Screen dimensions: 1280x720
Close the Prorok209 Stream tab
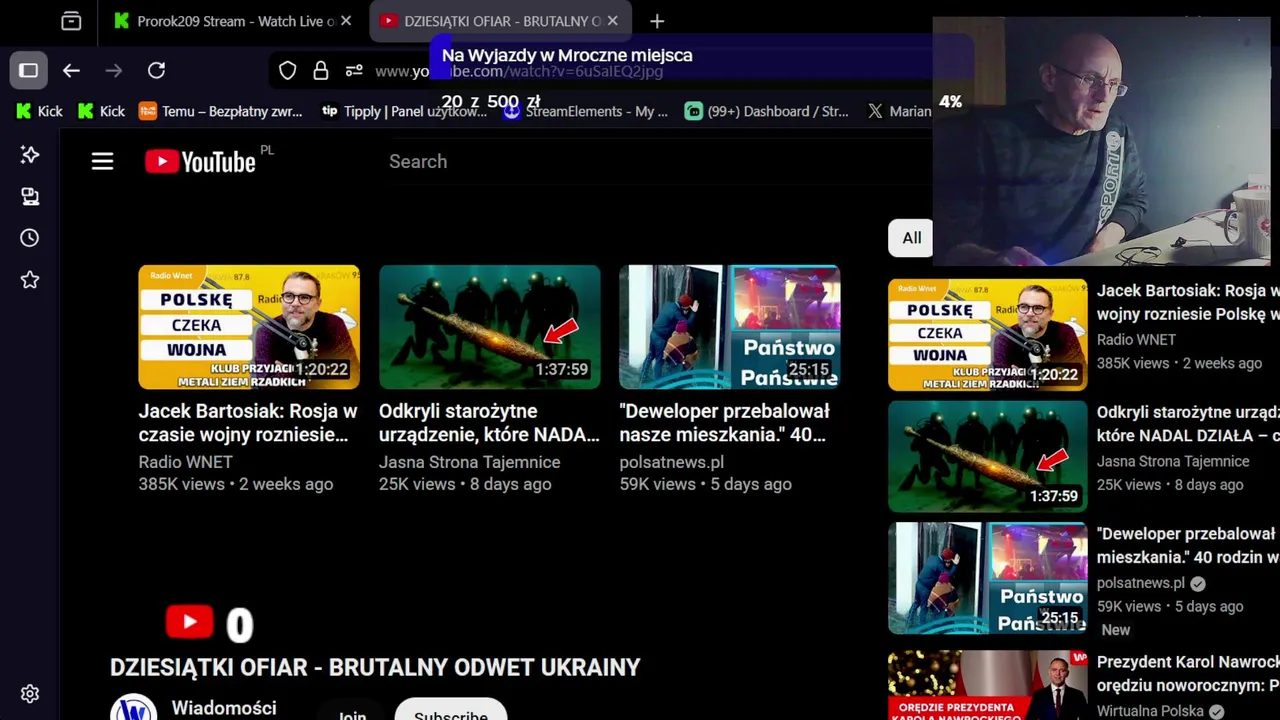(346, 21)
